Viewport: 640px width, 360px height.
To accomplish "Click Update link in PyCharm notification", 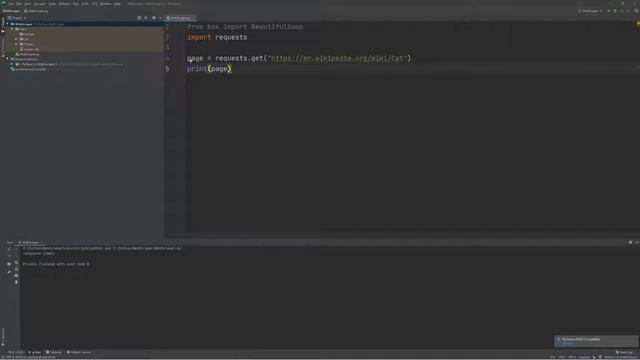I will [567, 343].
